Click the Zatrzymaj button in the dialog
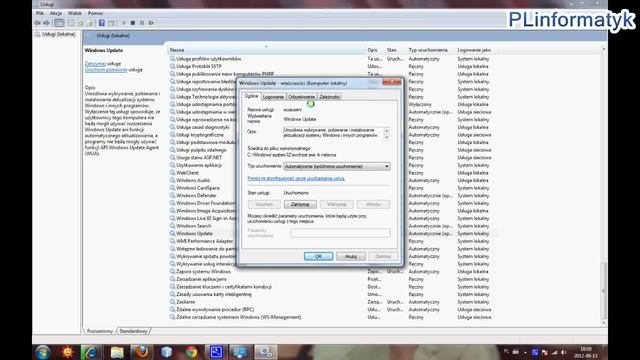640x360 pixels. point(300,204)
